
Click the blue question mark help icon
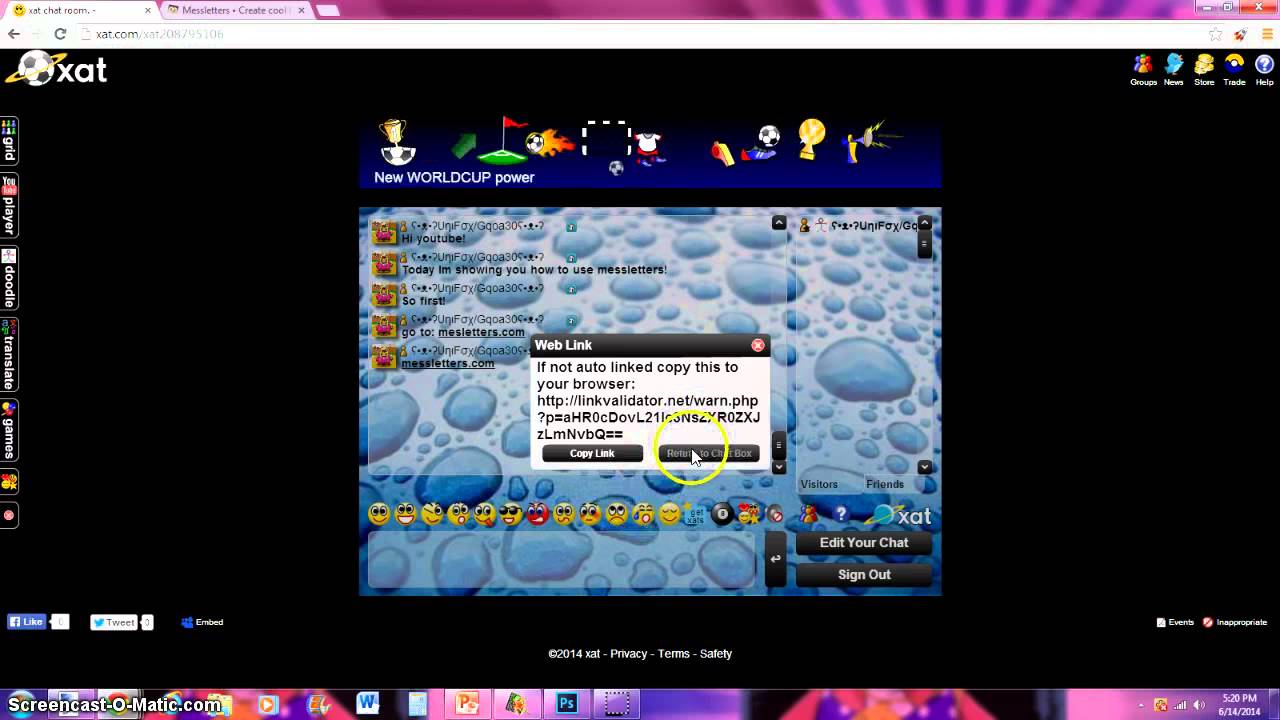click(841, 514)
